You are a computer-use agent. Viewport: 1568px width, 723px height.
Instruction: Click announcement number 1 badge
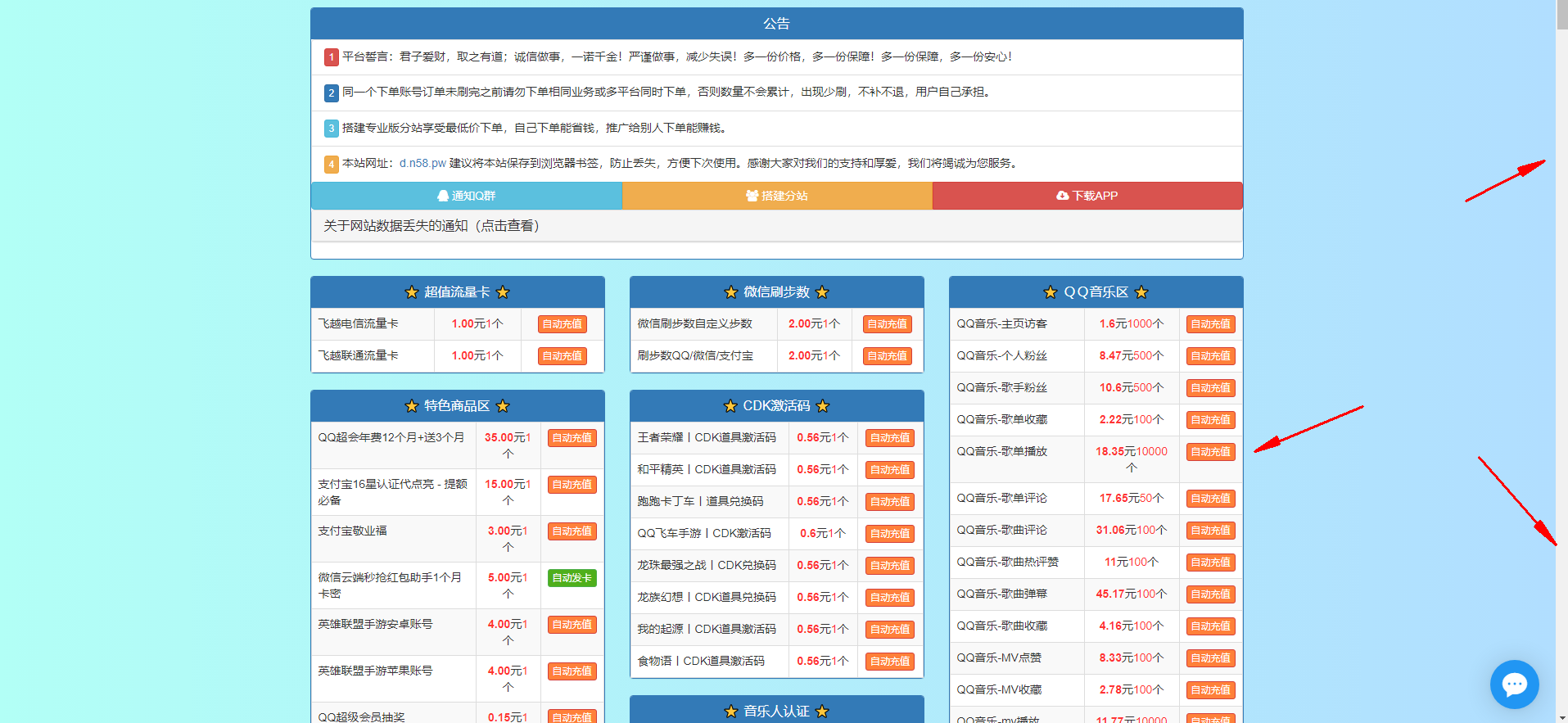point(331,57)
